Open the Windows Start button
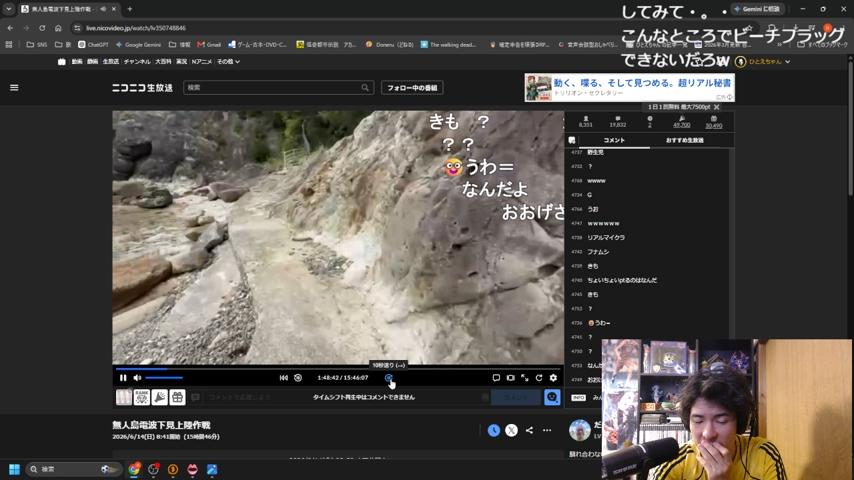The image size is (854, 480). [x=15, y=469]
